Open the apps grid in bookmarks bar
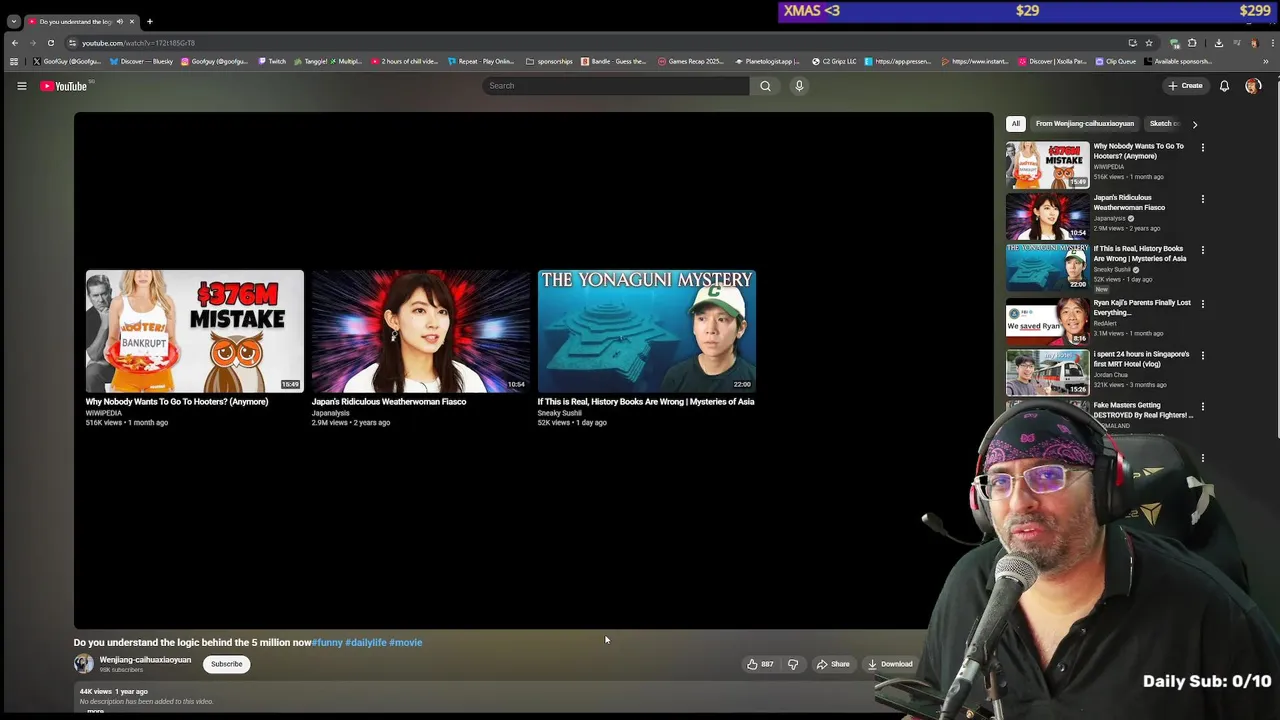This screenshot has width=1280, height=720. [x=14, y=61]
